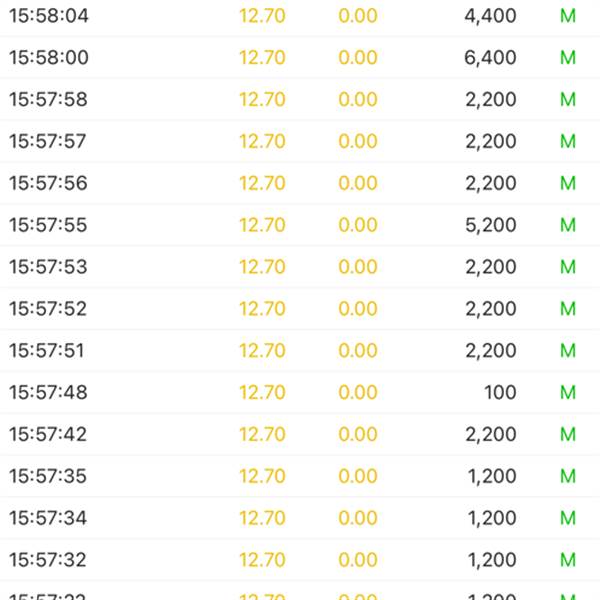Select the 15:58:04 trade row
The width and height of the screenshot is (600, 600).
click(x=300, y=16)
